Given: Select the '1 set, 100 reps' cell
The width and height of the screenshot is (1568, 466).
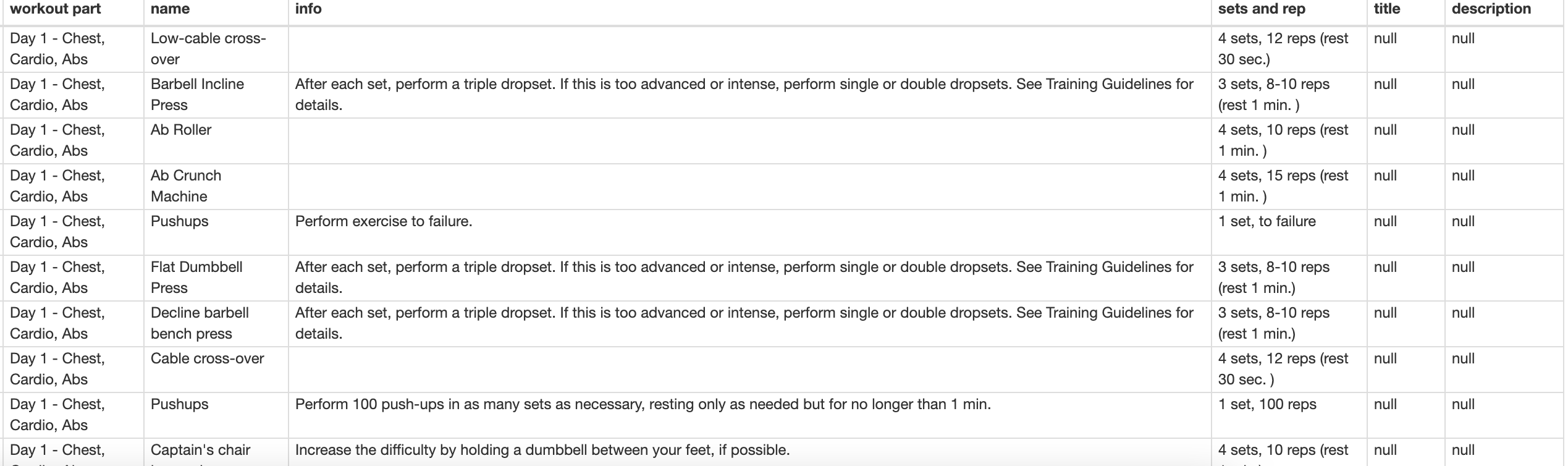Looking at the screenshot, I should point(1267,405).
